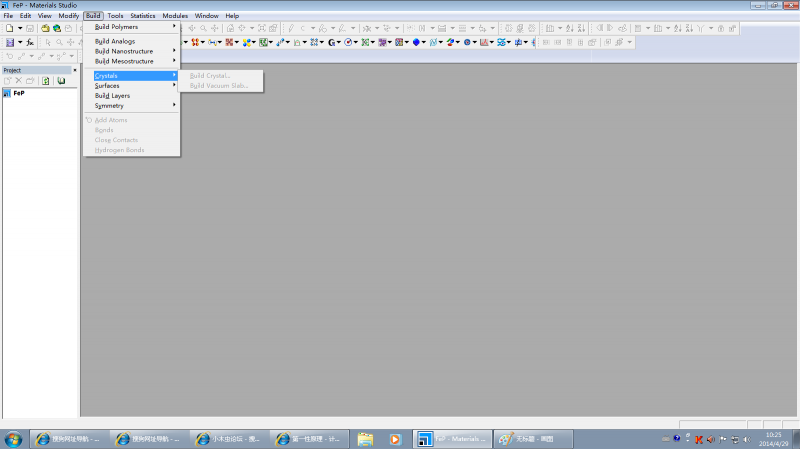Screen dimensions: 800x449
Task: Click the purple viewer icon on second toolbar
Action: click(x=10, y=42)
